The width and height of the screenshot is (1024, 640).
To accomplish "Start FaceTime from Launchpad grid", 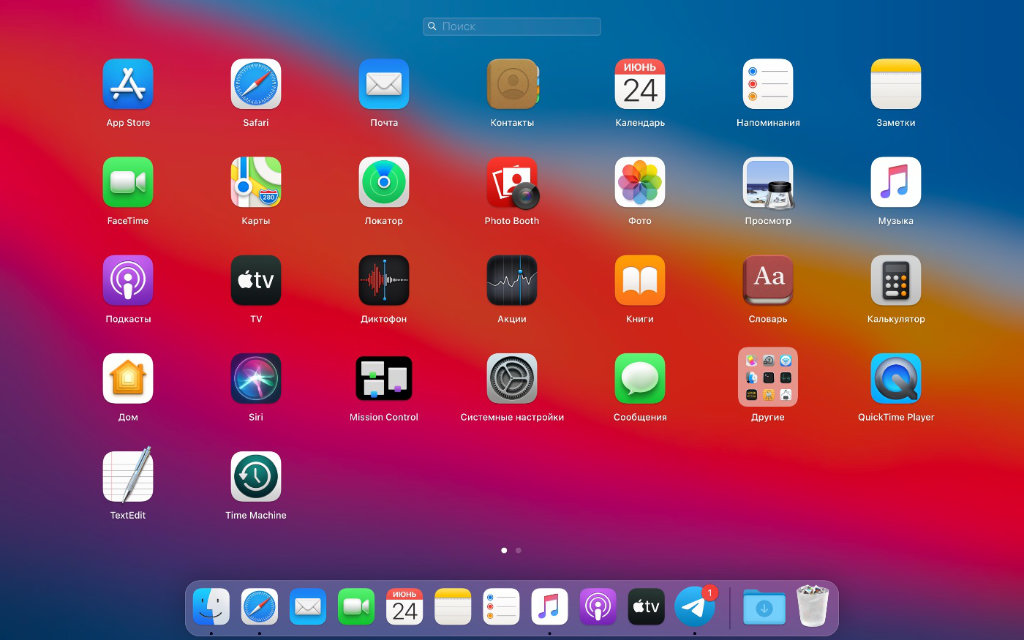I will tap(128, 182).
